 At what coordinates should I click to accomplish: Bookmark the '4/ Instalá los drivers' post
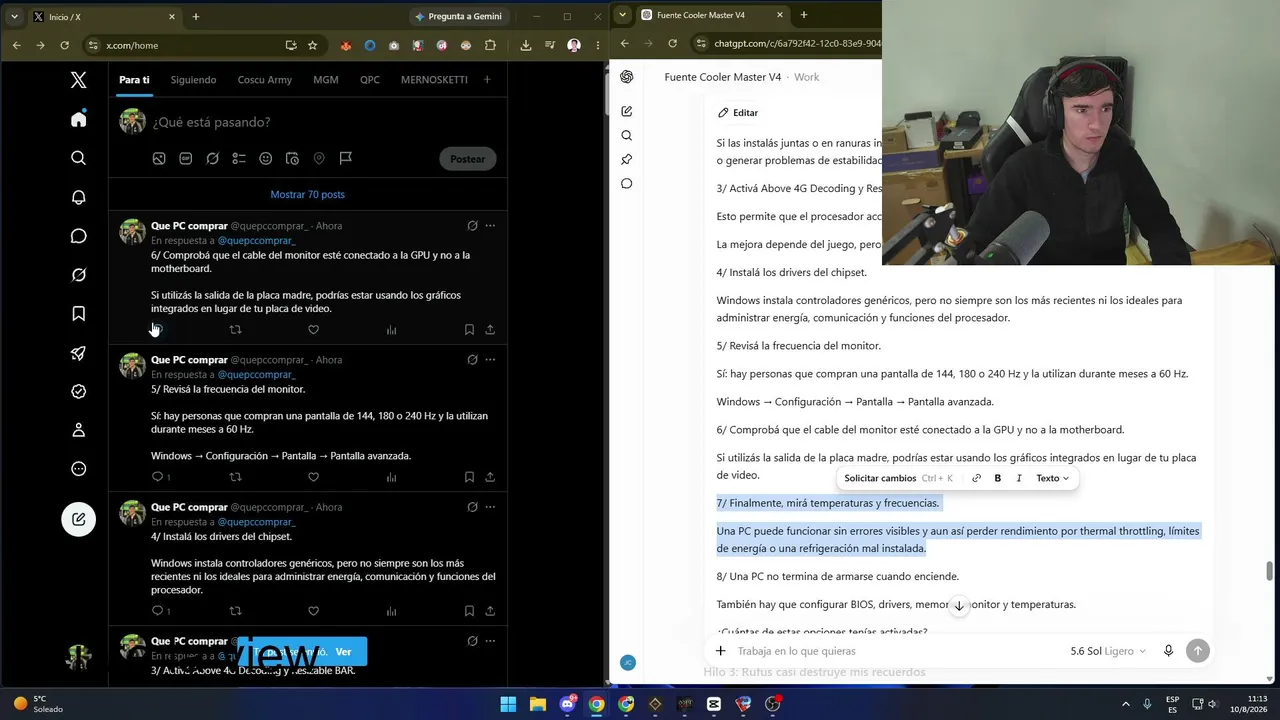click(x=469, y=611)
